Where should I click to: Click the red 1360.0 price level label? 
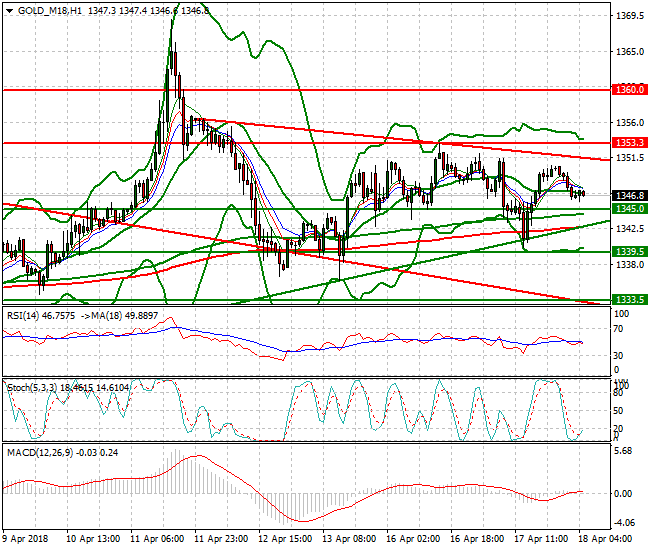coord(630,90)
